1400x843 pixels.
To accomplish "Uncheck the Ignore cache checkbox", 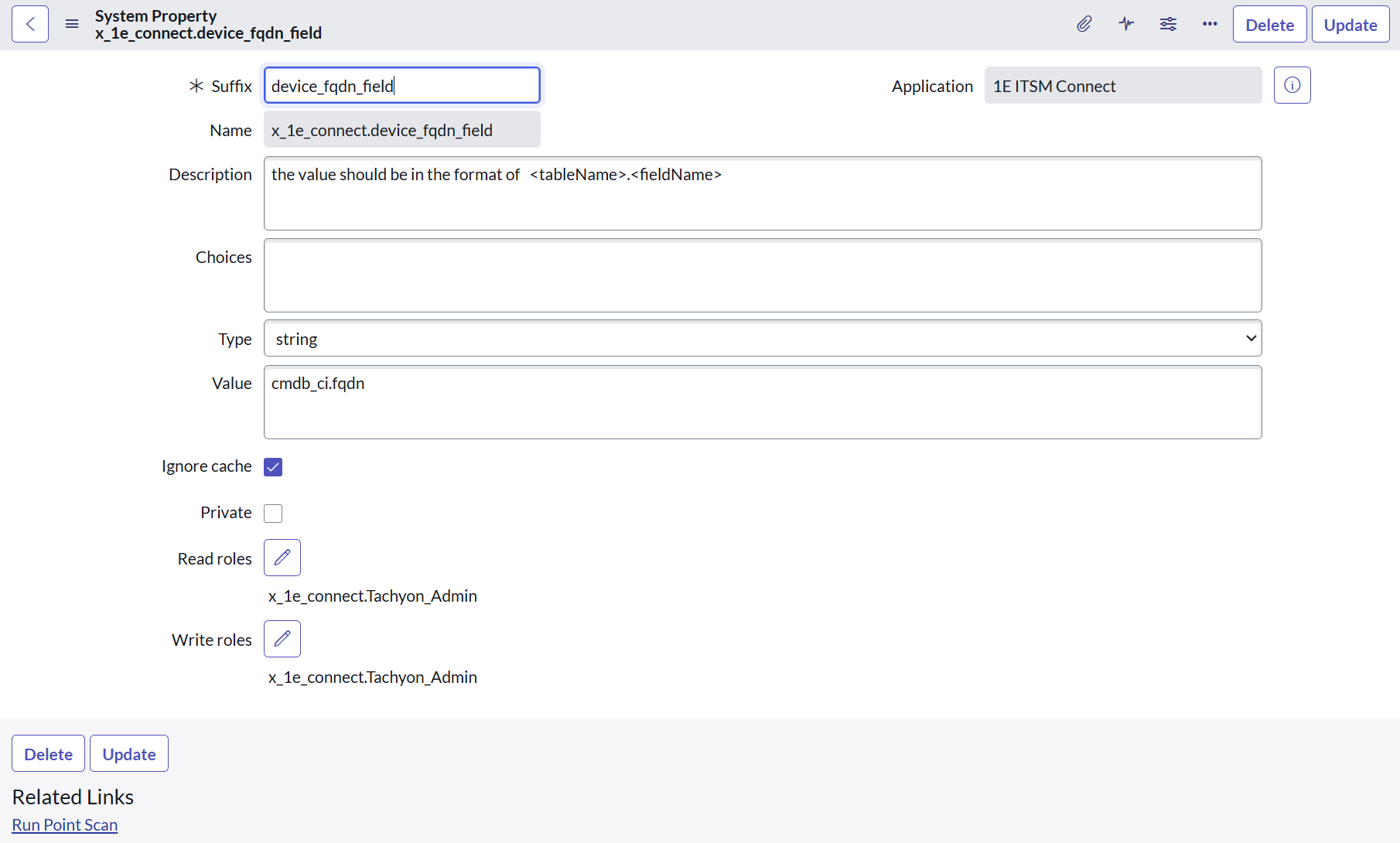I will [273, 467].
